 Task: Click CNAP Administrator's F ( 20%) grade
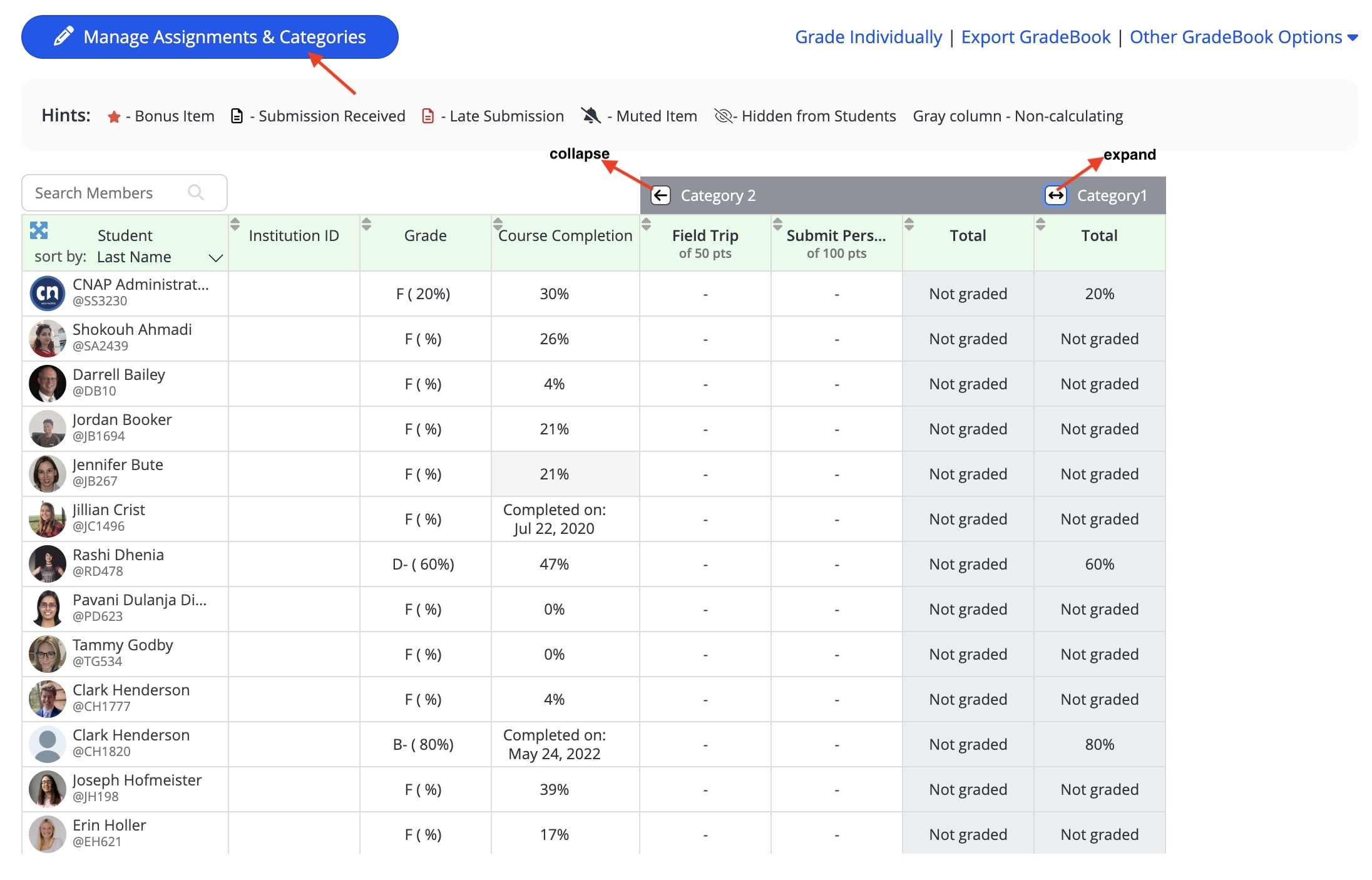423,294
